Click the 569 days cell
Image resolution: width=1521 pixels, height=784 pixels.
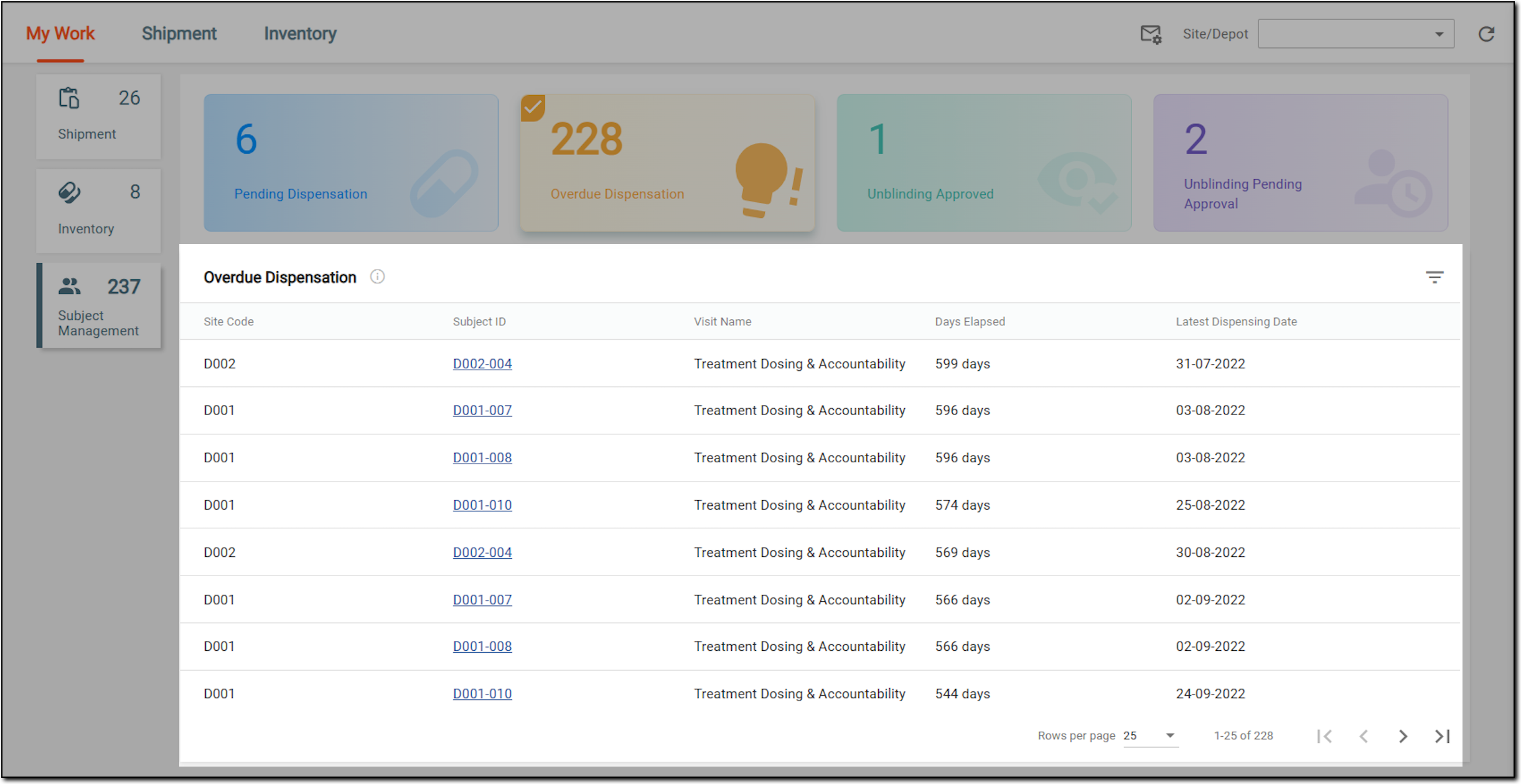point(962,553)
